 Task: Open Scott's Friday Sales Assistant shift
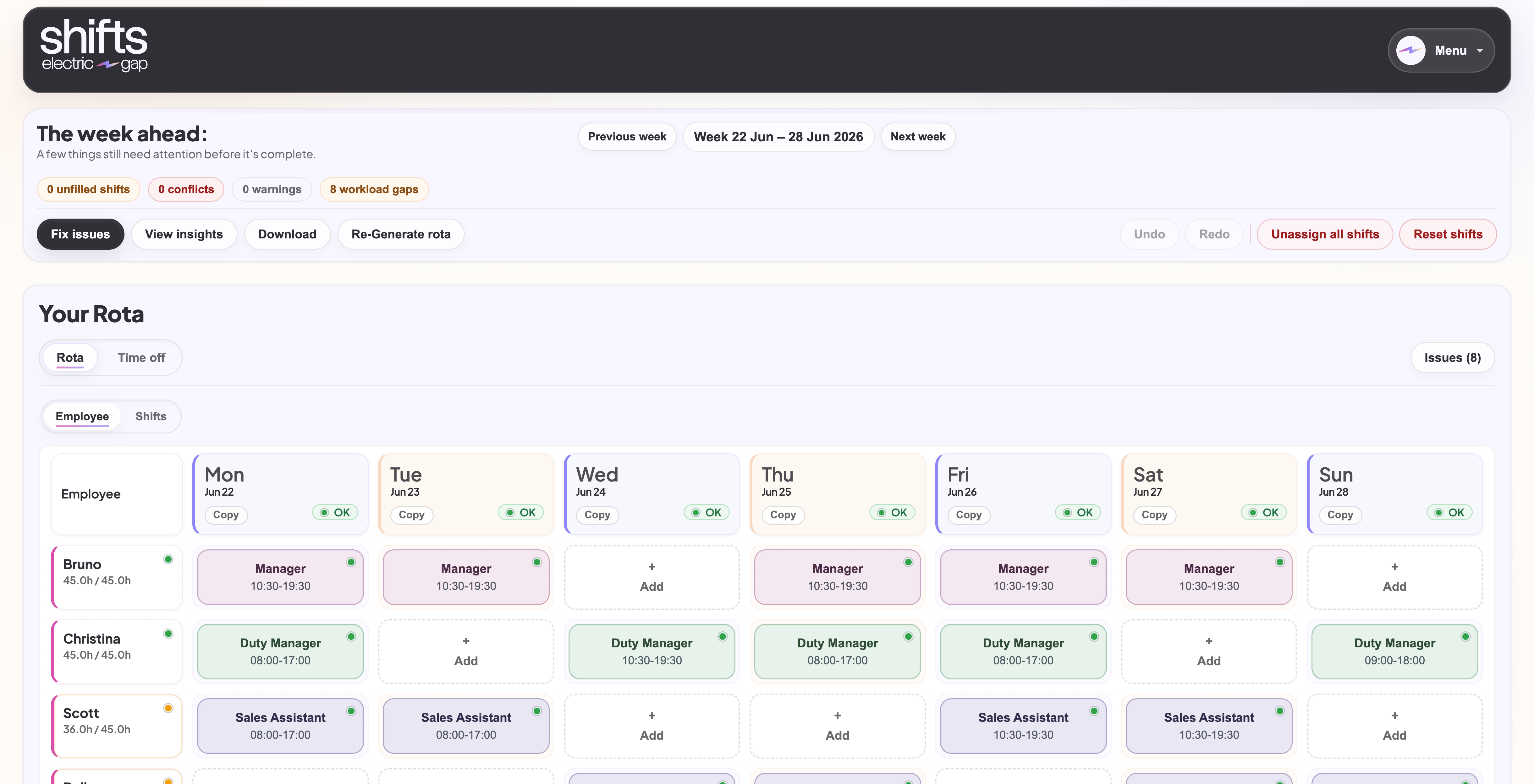pos(1024,726)
